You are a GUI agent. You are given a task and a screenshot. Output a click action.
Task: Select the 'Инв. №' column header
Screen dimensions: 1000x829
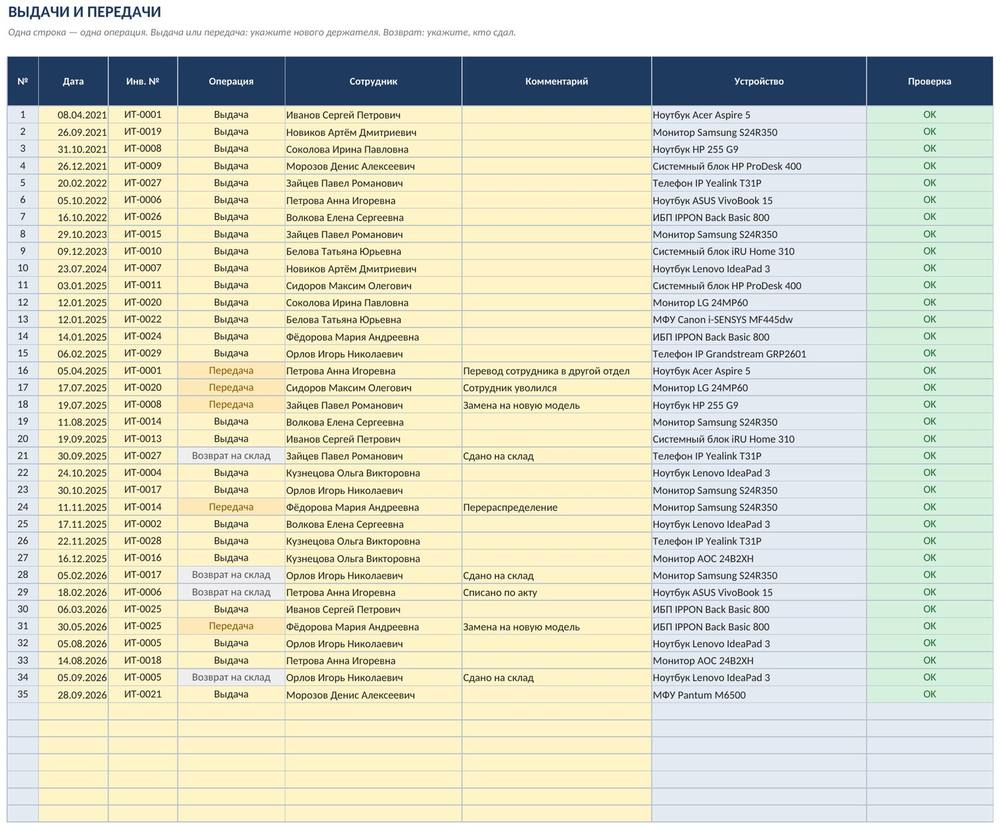pos(143,81)
